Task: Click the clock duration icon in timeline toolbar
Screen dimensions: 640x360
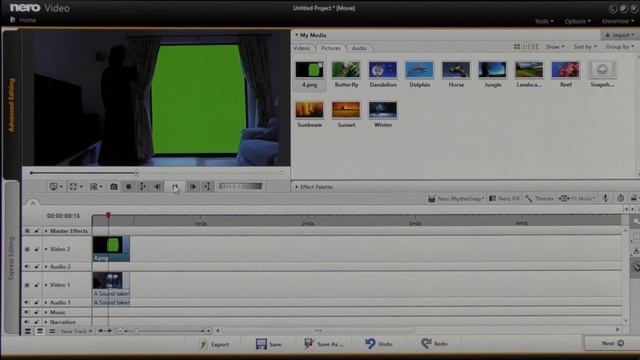Action: 621,198
